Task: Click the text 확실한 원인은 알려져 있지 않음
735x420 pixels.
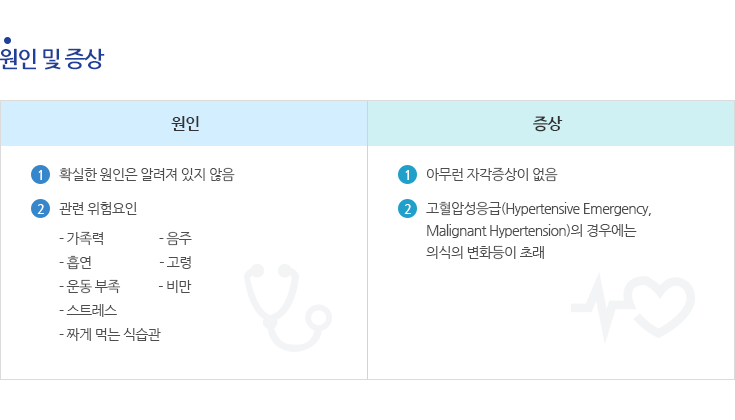Action: pyautogui.click(x=146, y=175)
